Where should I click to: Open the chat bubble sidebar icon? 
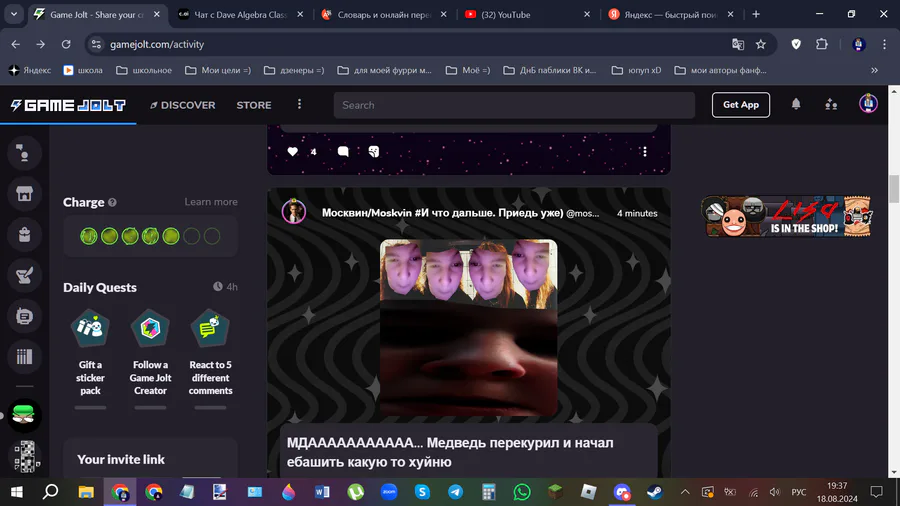(24, 316)
